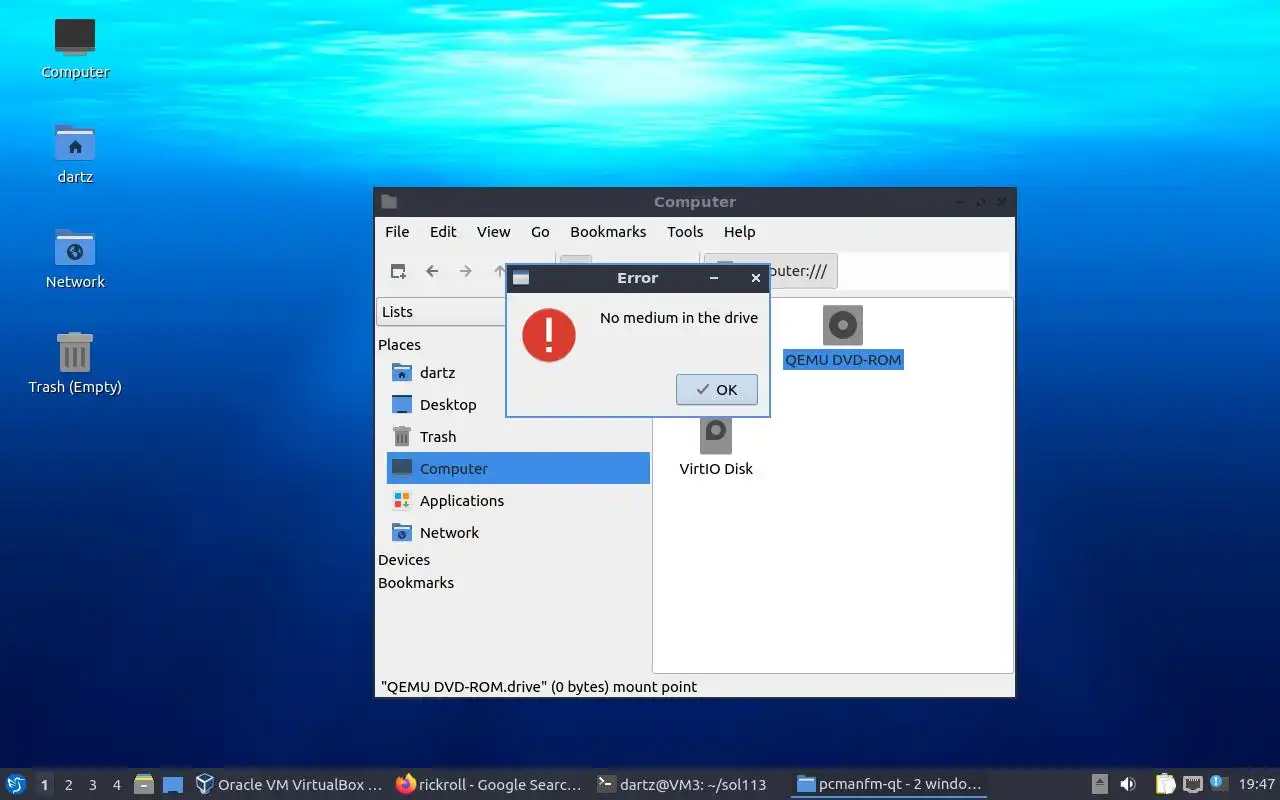Click the Computer window title bar folder icon
This screenshot has width=1280, height=800.
[389, 201]
